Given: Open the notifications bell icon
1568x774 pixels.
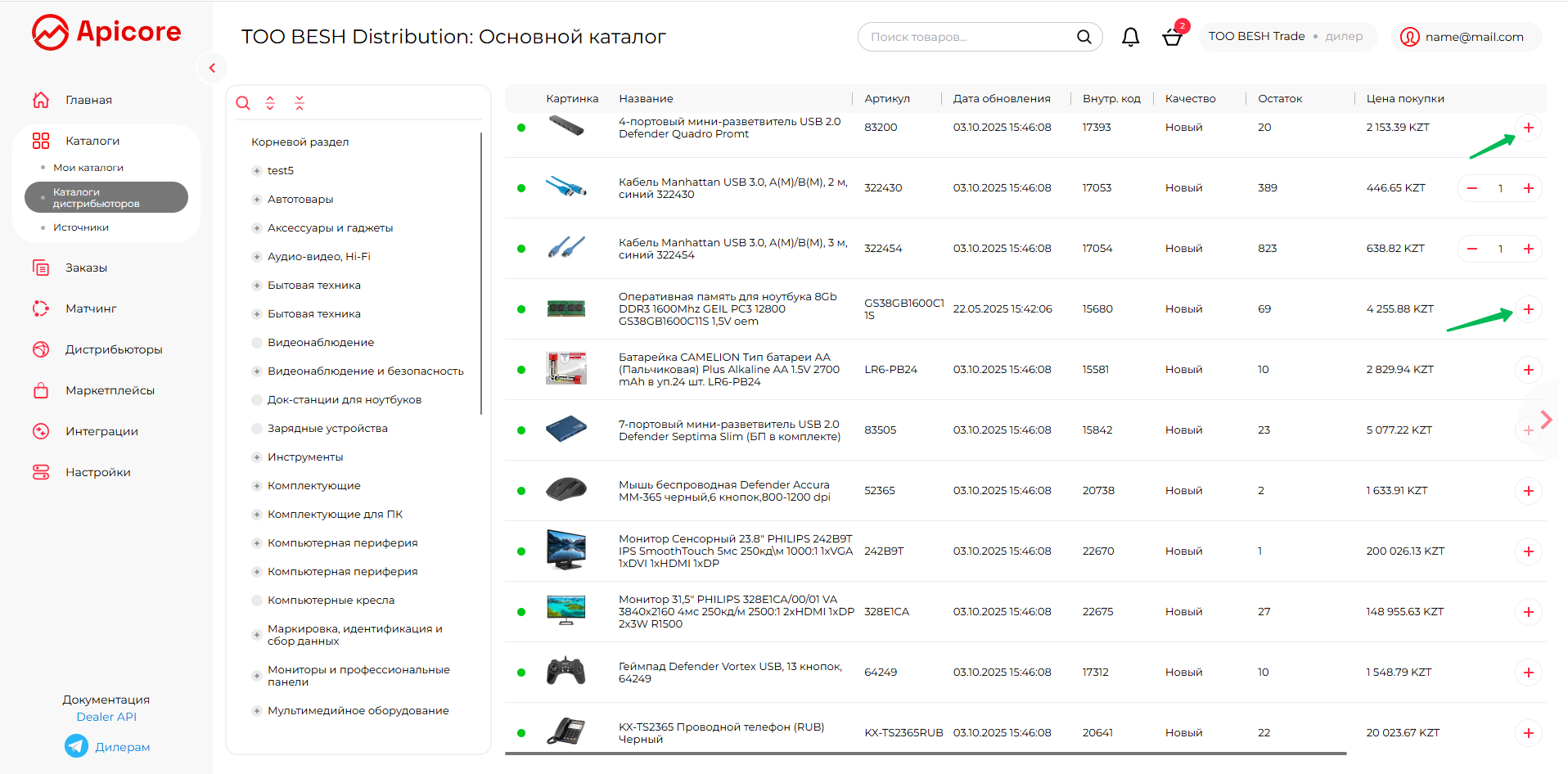Looking at the screenshot, I should point(1130,37).
